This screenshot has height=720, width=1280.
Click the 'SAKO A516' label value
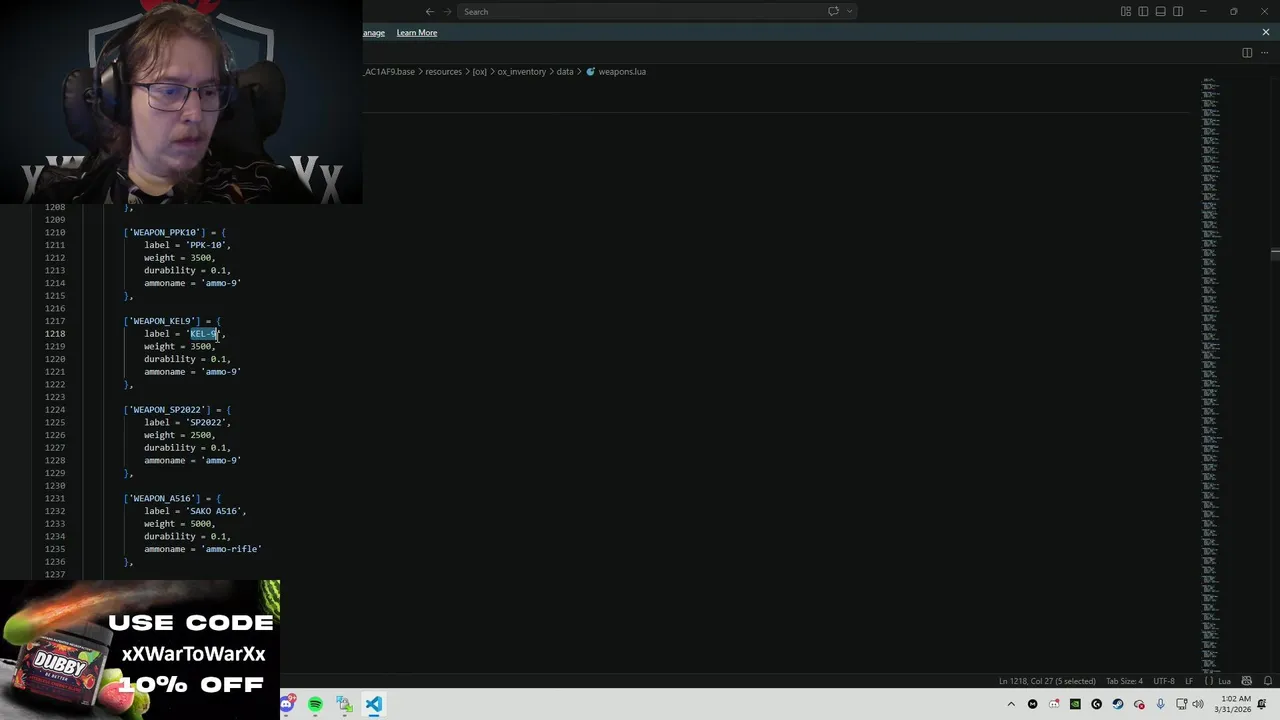(214, 511)
